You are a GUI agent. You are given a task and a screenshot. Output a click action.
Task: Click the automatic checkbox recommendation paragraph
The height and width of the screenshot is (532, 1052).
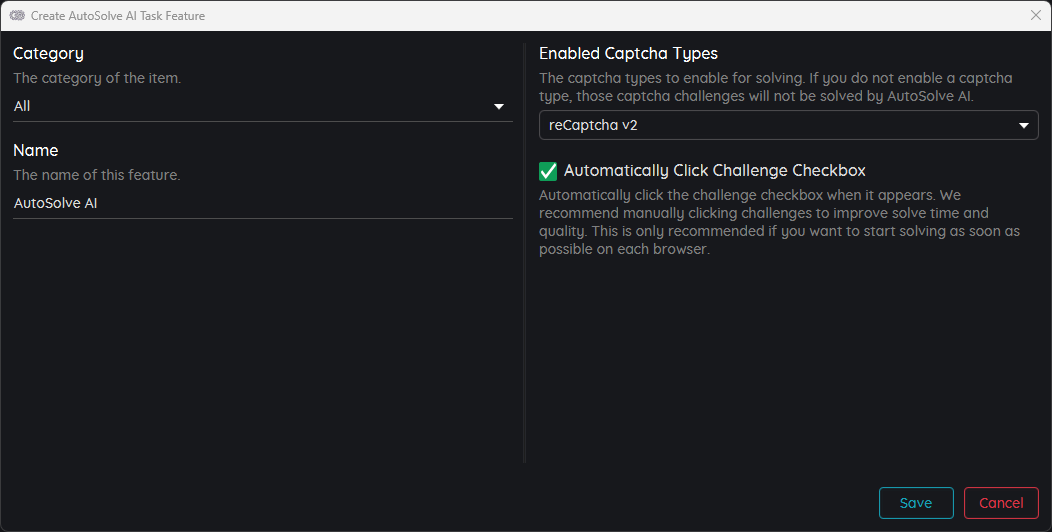[x=779, y=222]
